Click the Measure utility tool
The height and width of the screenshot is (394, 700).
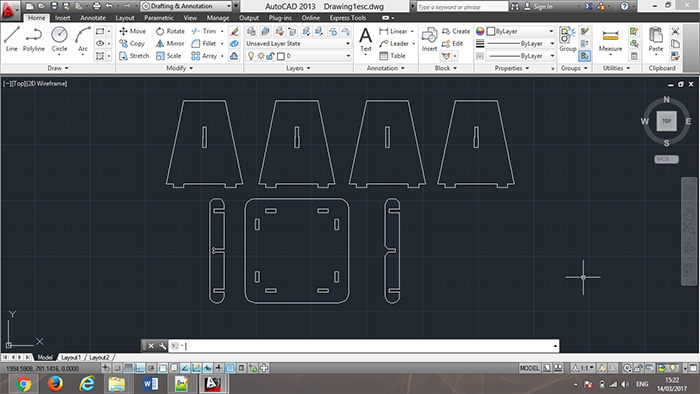click(x=610, y=40)
